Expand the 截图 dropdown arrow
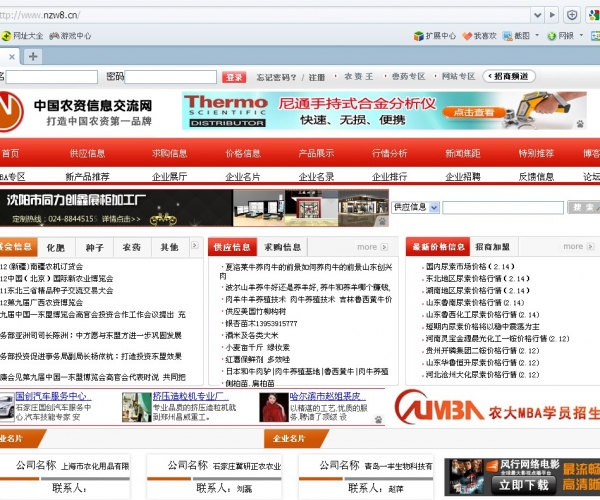The width and height of the screenshot is (600, 500). tap(539, 36)
